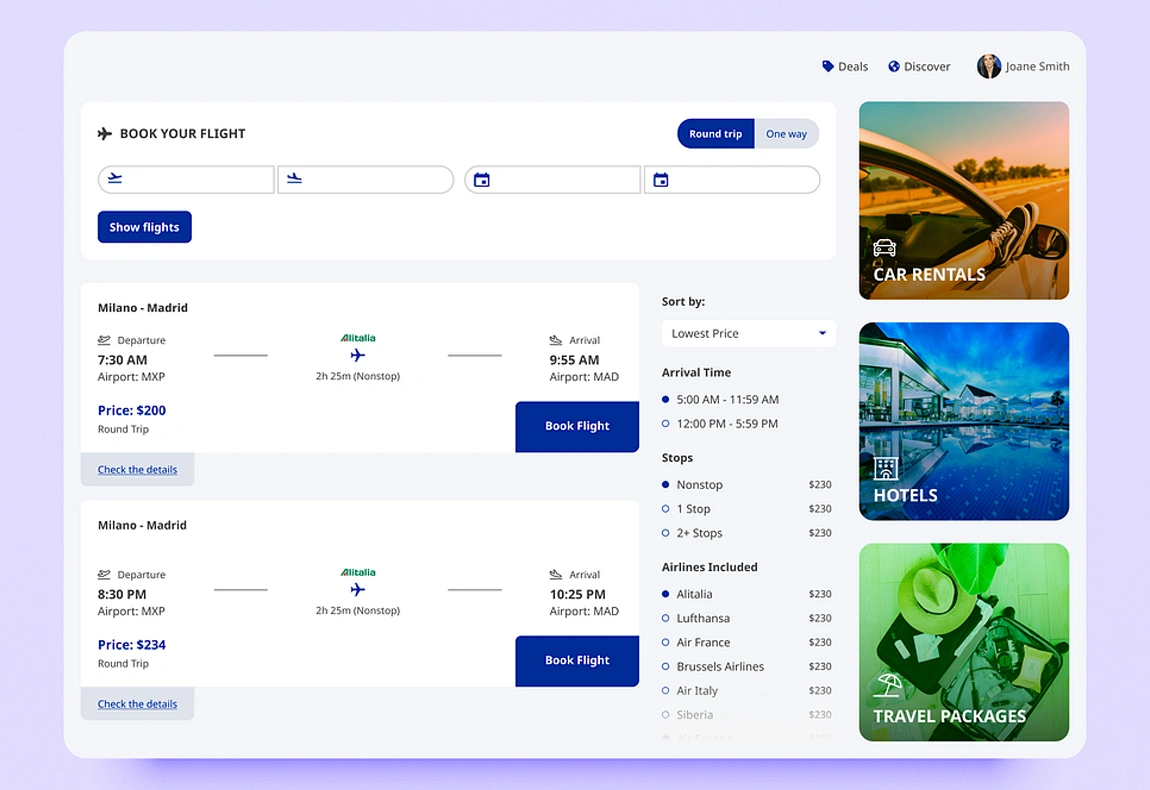Book the $200 Milano - Madrid flight
This screenshot has height=790, width=1150.
tap(577, 426)
